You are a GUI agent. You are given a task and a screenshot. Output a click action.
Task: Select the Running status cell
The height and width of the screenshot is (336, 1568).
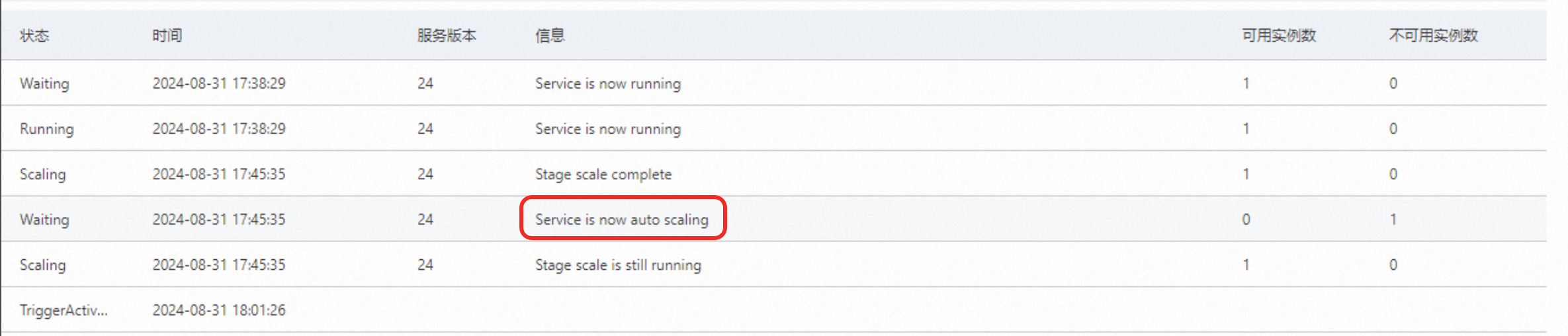click(x=46, y=129)
